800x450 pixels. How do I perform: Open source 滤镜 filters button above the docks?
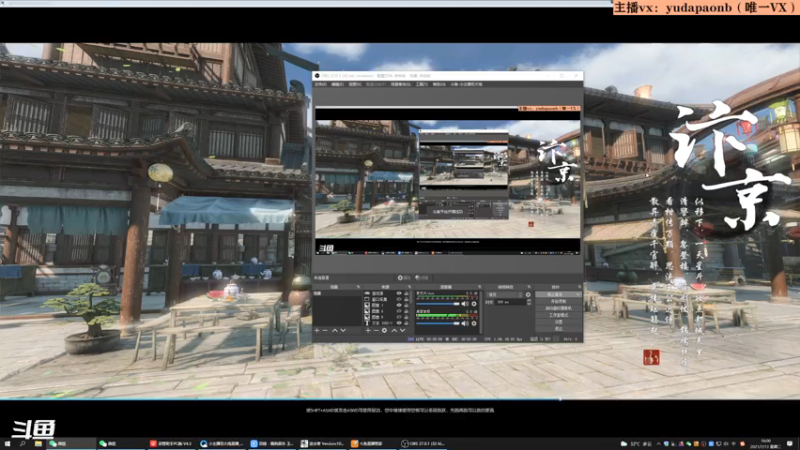click(421, 278)
